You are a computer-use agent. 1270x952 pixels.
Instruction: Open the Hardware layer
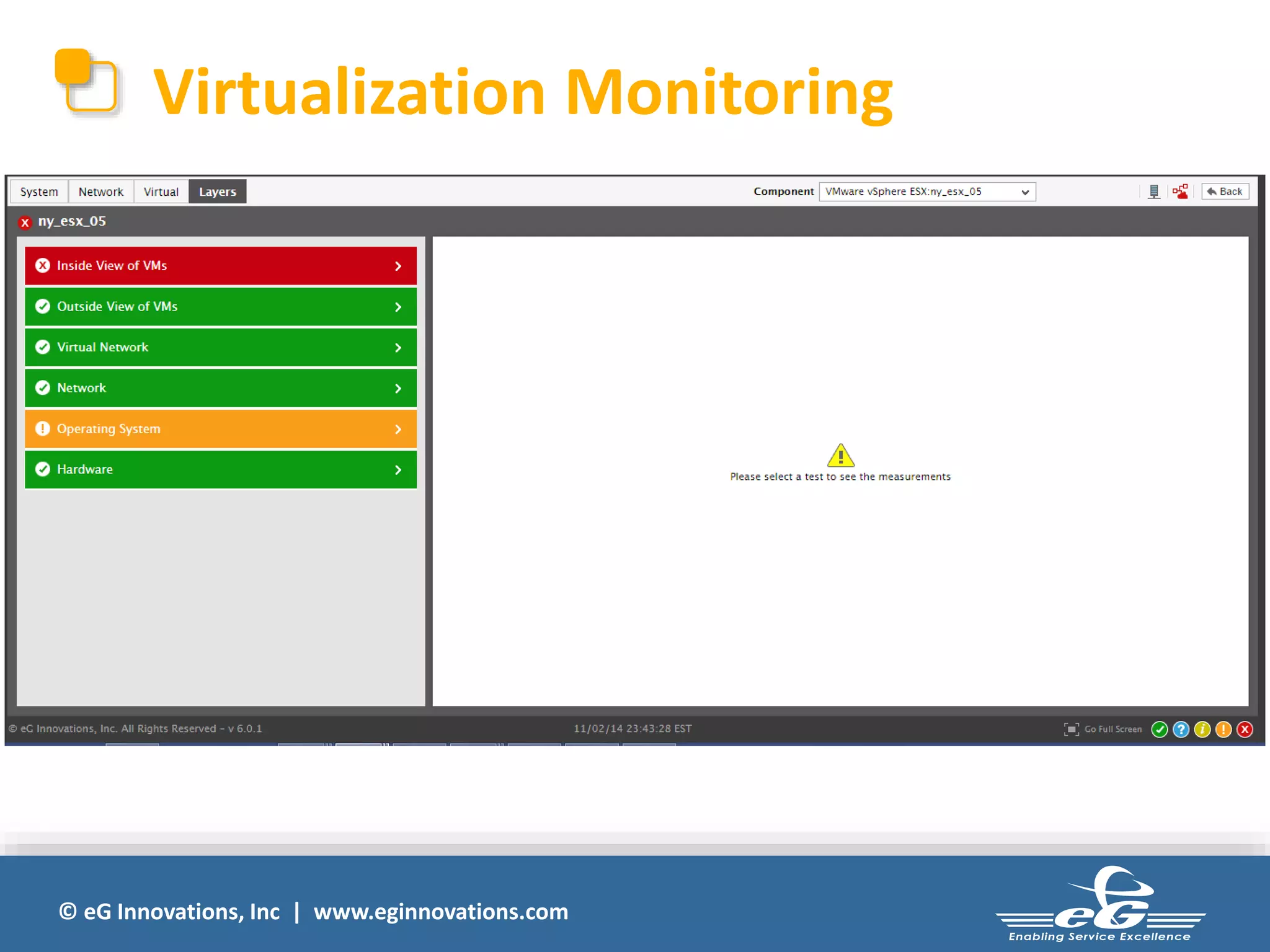coord(221,470)
